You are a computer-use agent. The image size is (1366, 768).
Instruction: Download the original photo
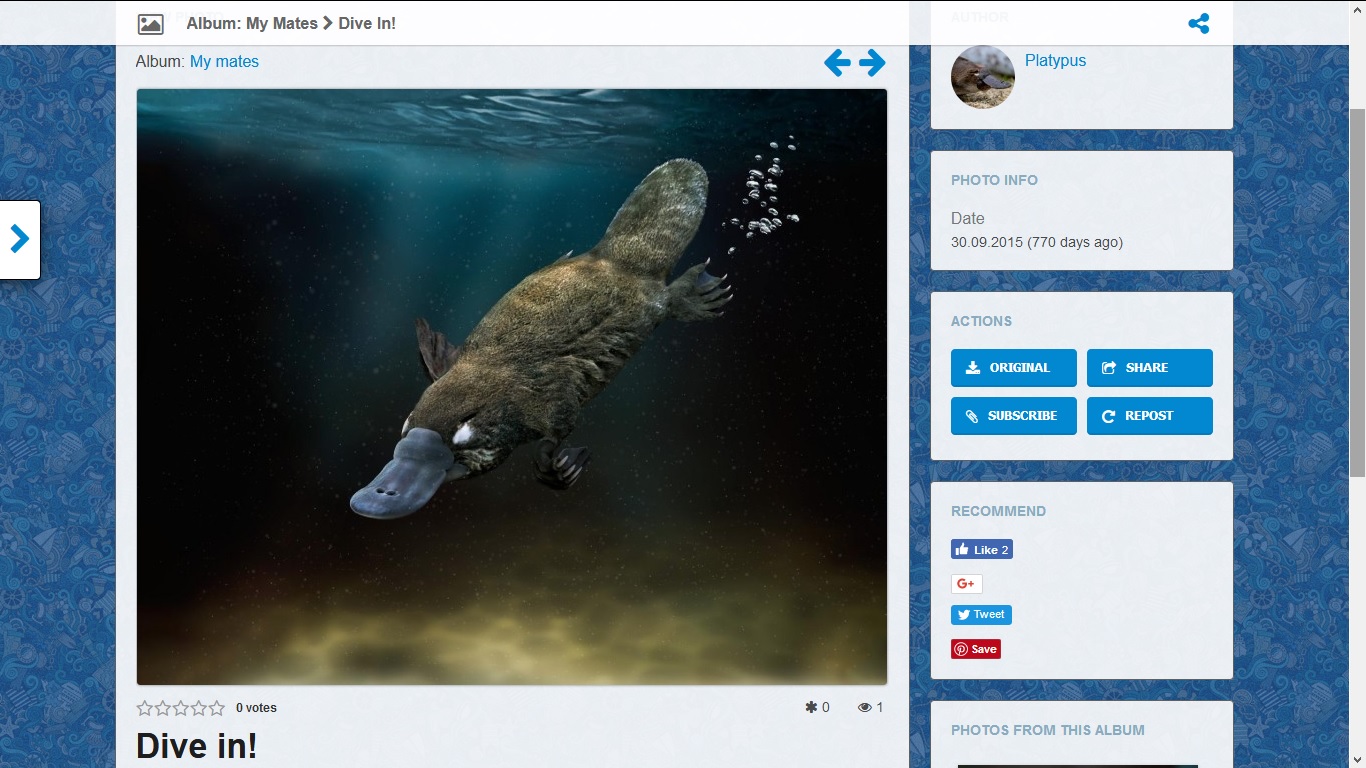pyautogui.click(x=1013, y=367)
